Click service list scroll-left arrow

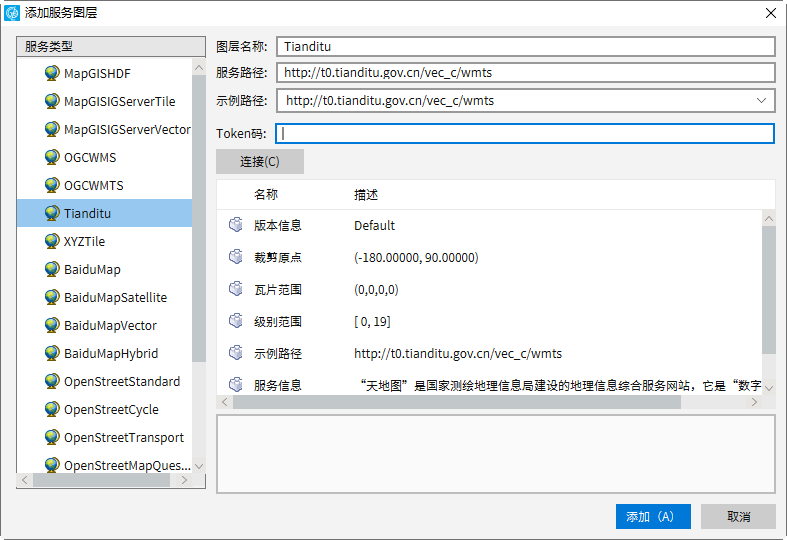[25, 480]
